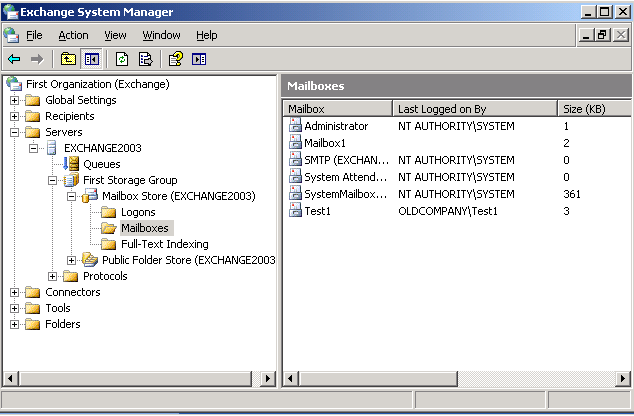Click the SMTP (EXCHAN... mailbox icon
Viewport: 634px width, 416px height.
295,159
